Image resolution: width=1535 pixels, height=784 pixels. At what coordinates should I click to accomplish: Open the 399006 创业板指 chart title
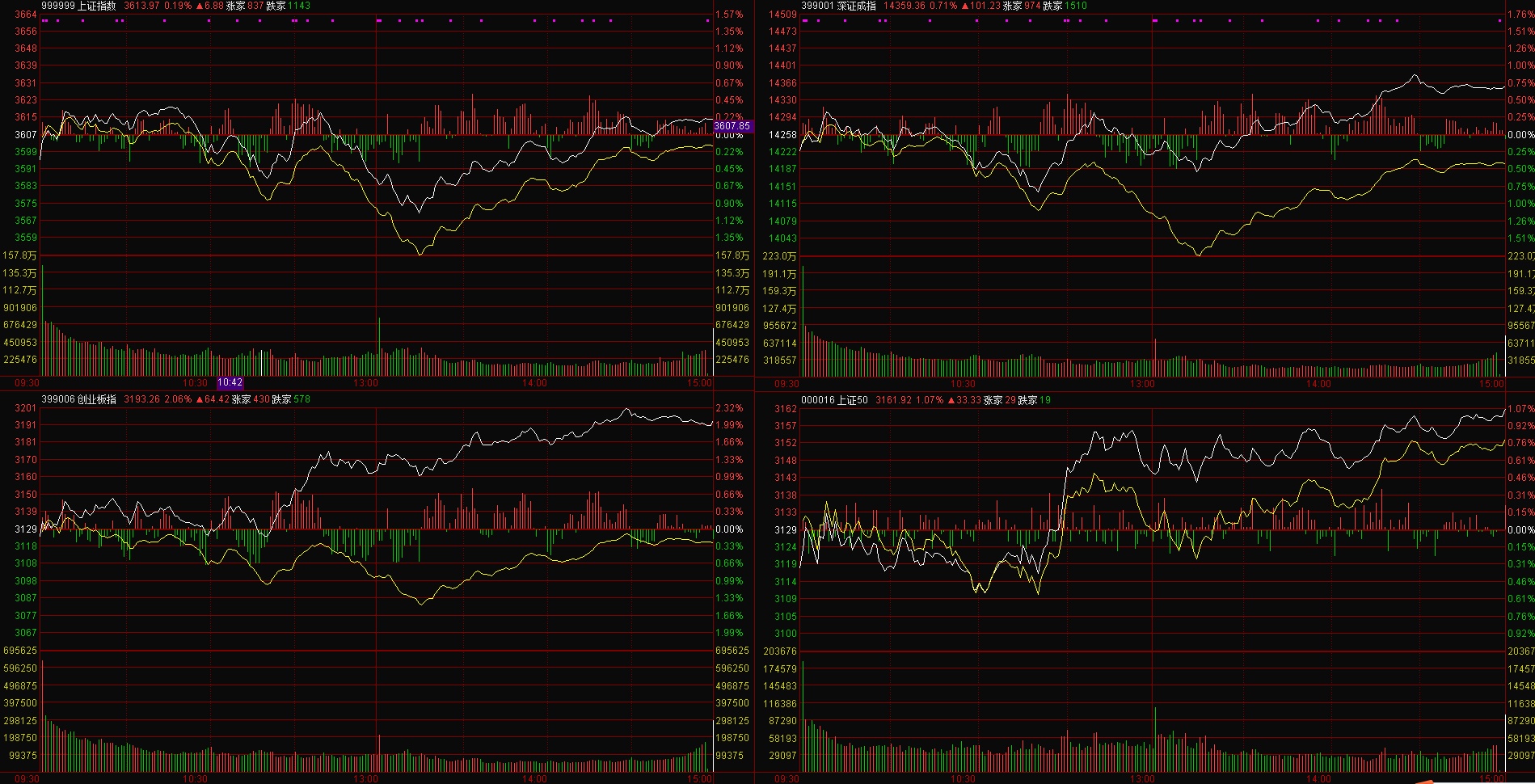point(78,399)
